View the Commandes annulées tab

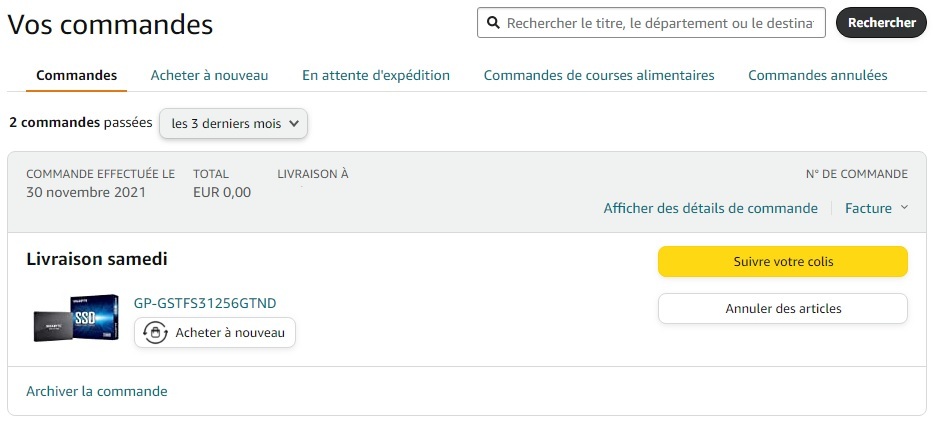tap(817, 75)
